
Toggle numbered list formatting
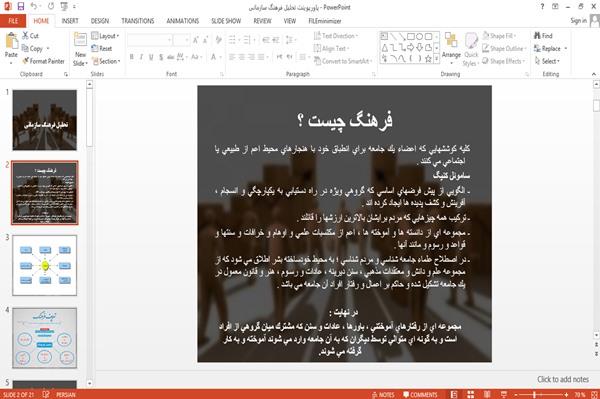[x=247, y=39]
